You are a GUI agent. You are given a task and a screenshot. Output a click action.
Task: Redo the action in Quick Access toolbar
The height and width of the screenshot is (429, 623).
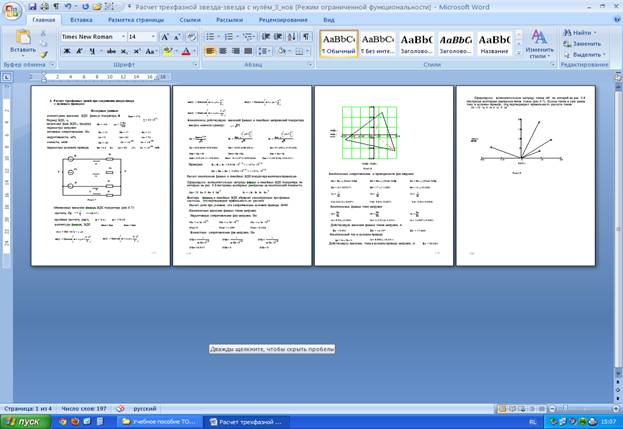click(x=85, y=7)
